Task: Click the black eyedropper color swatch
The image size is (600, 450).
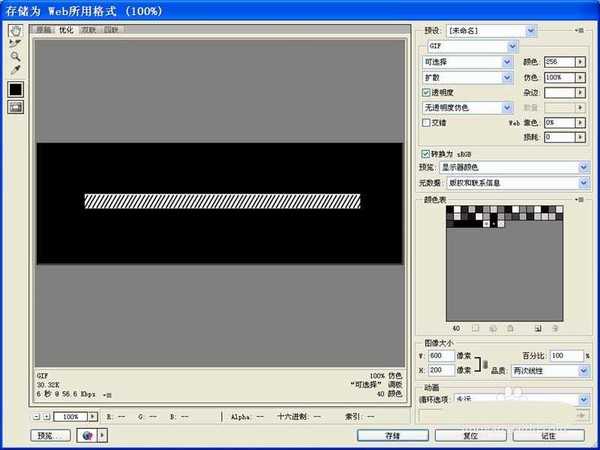Action: [x=15, y=89]
